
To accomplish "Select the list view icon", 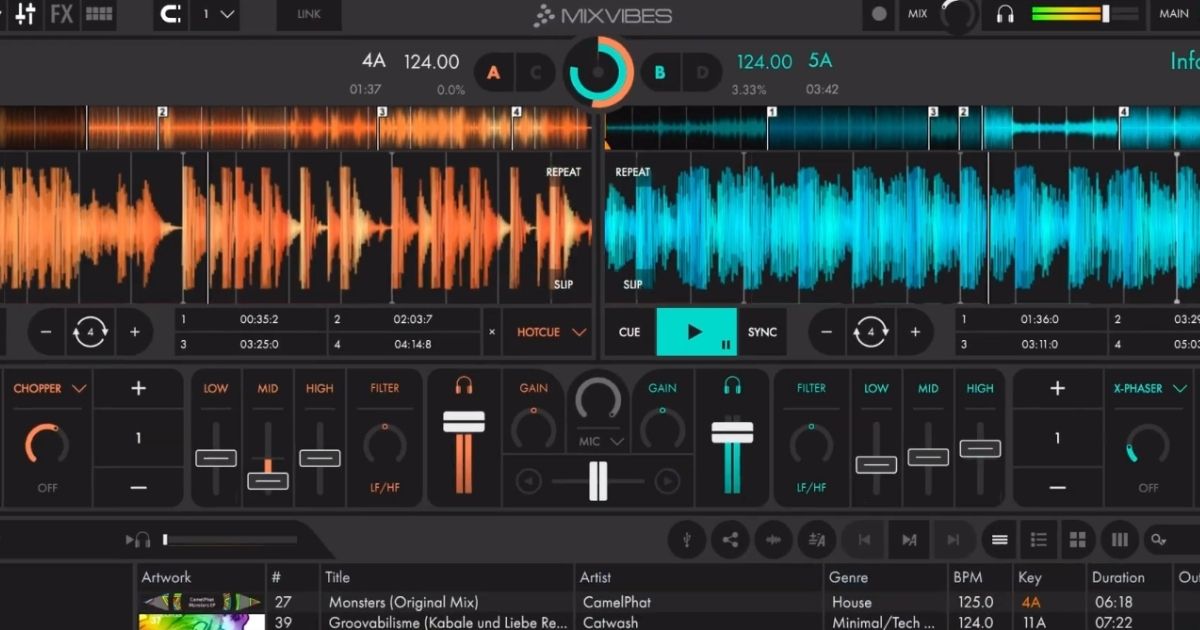I will tap(1038, 539).
